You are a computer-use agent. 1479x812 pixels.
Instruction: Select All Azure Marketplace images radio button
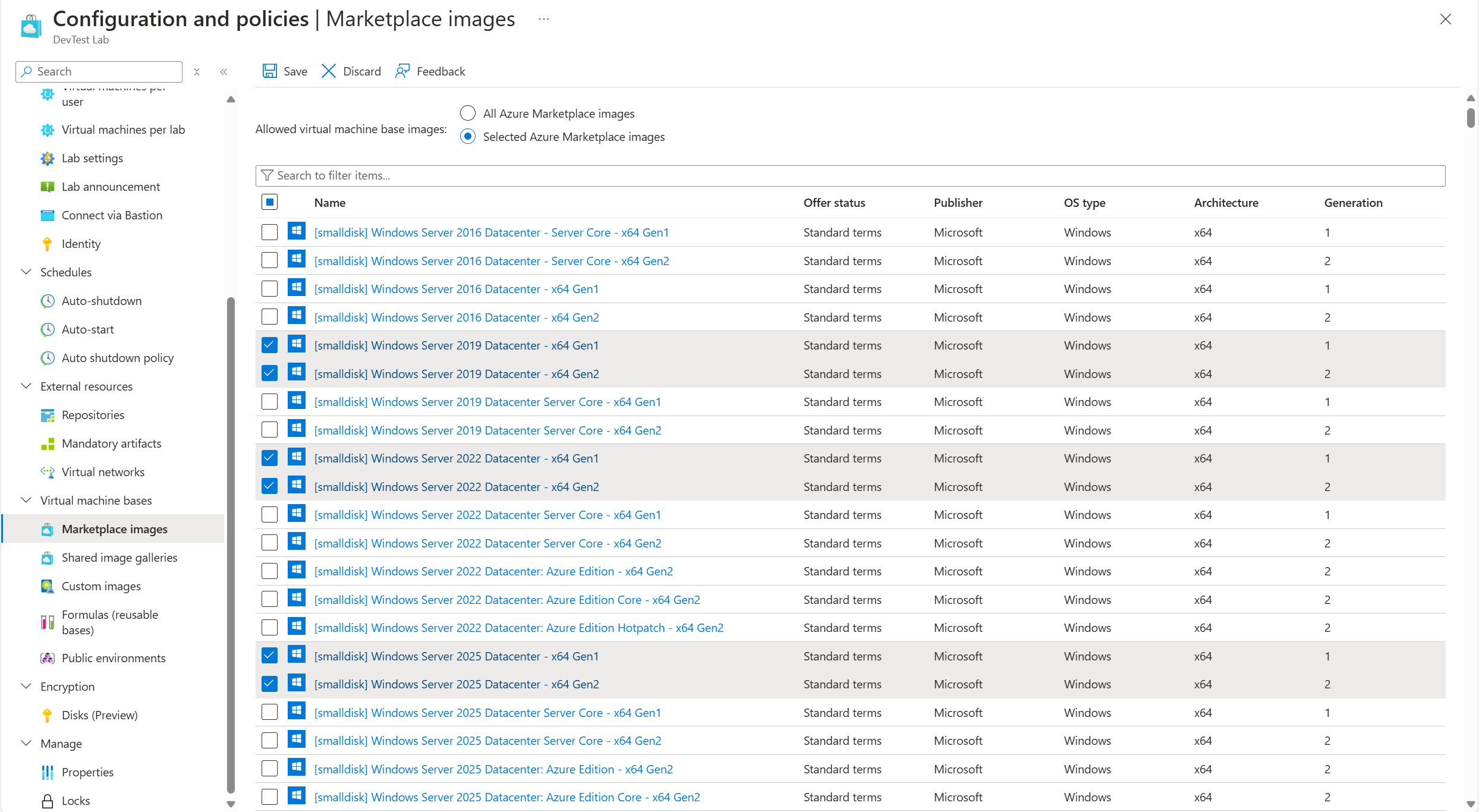coord(468,113)
